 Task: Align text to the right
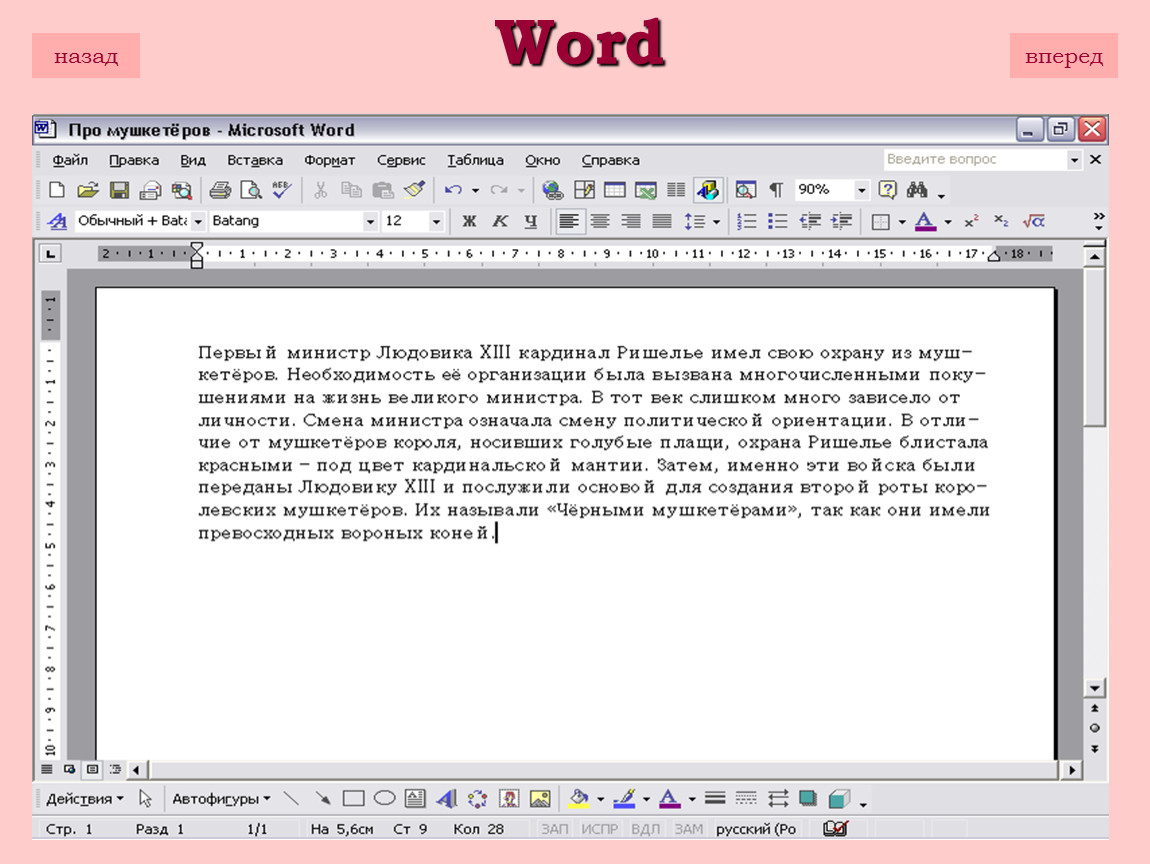[631, 222]
